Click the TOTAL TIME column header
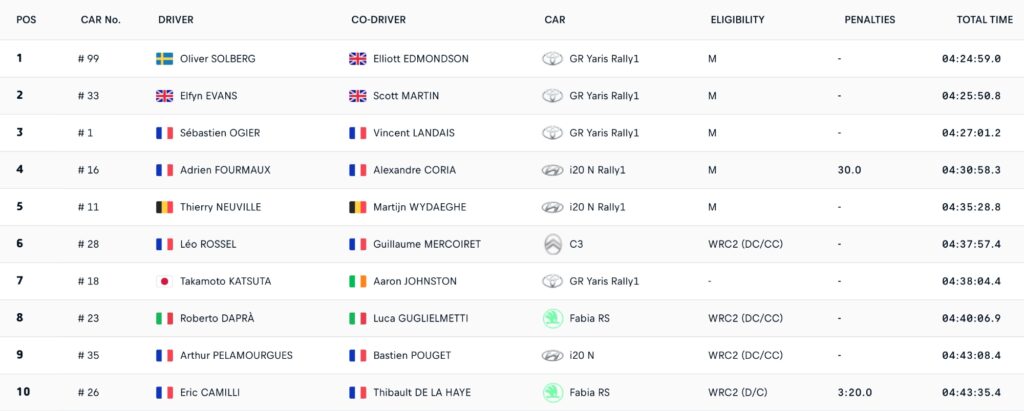This screenshot has height=411, width=1024. tap(984, 20)
